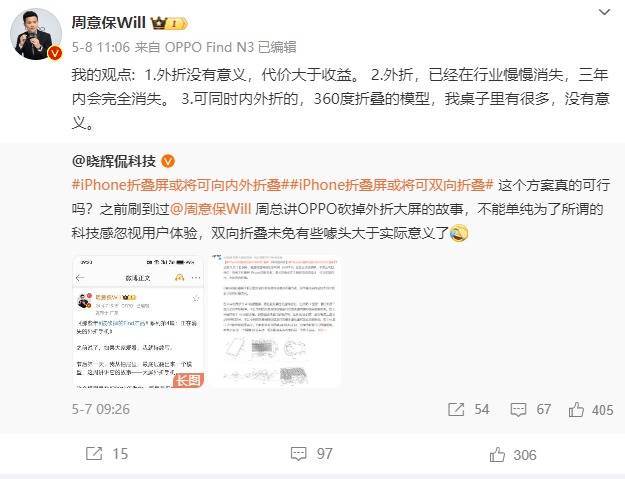Open @周意保Will mention in quoted post
Screen dimensions: 625x479
(211, 209)
